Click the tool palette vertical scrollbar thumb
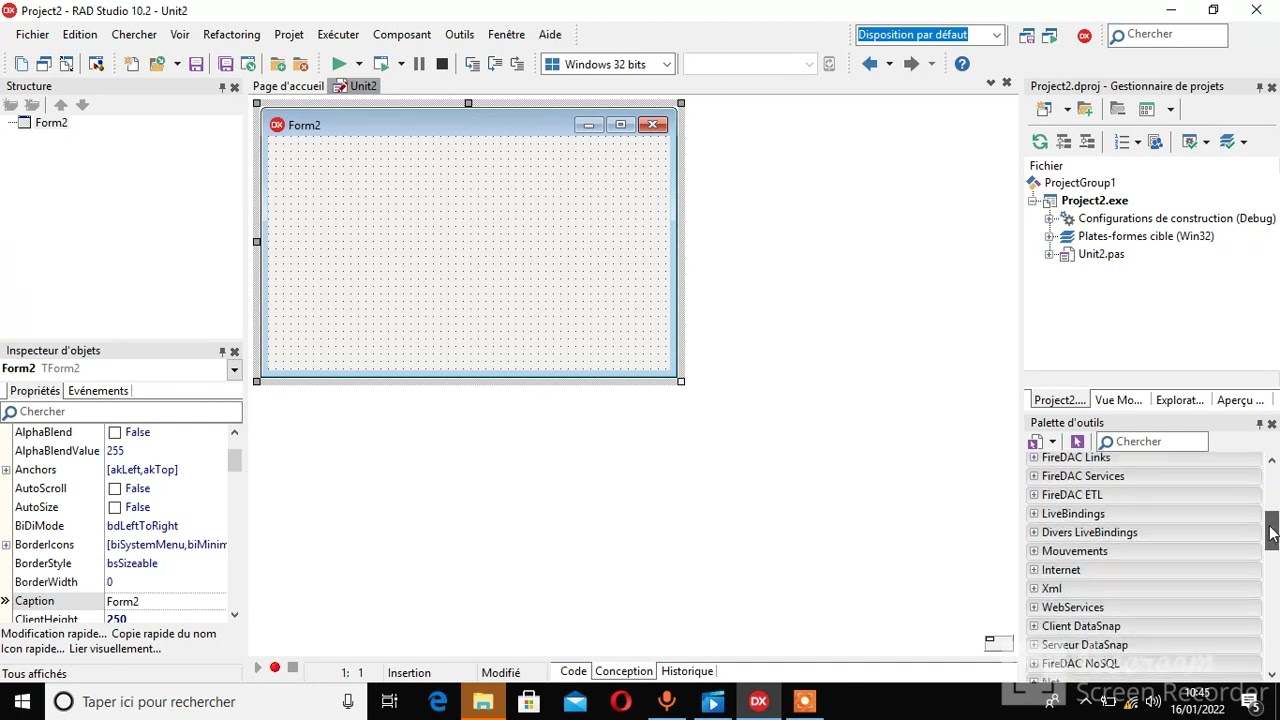The image size is (1280, 720). click(x=1272, y=531)
